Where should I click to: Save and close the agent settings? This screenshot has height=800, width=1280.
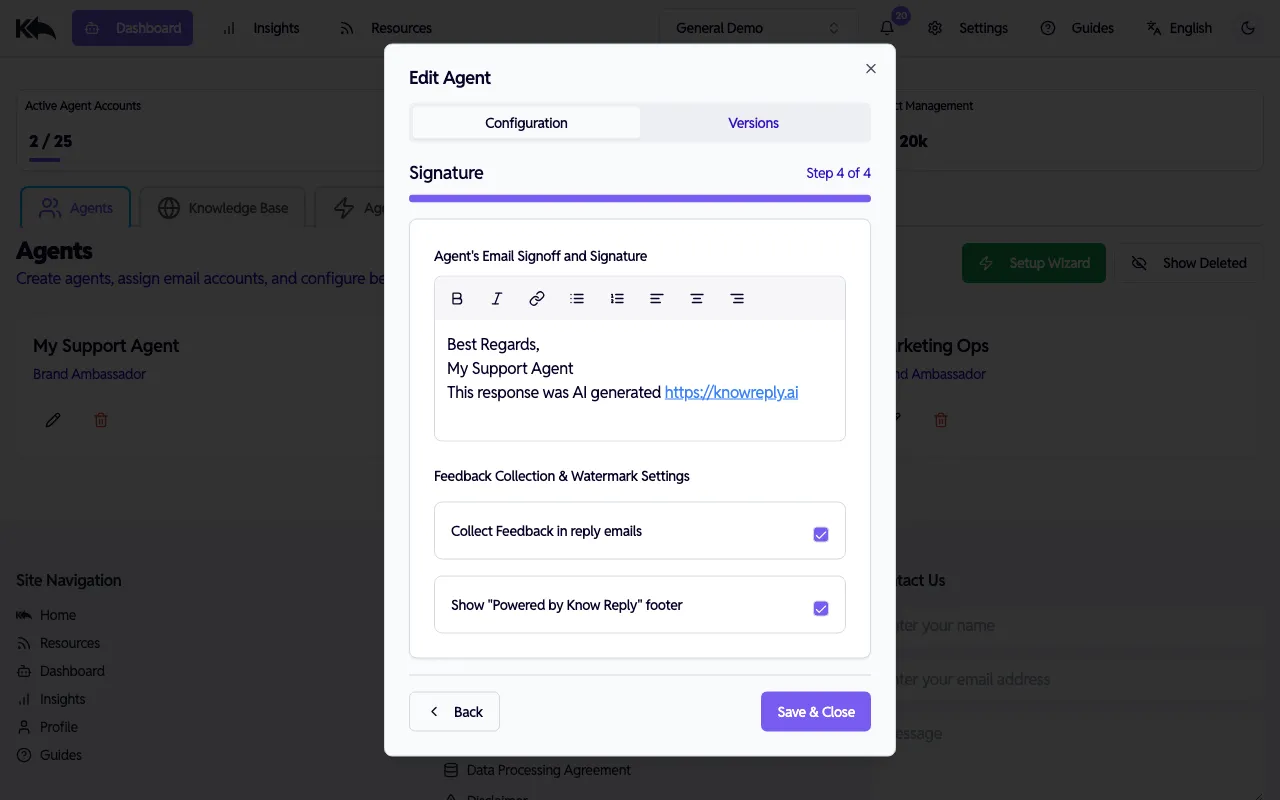[815, 711]
